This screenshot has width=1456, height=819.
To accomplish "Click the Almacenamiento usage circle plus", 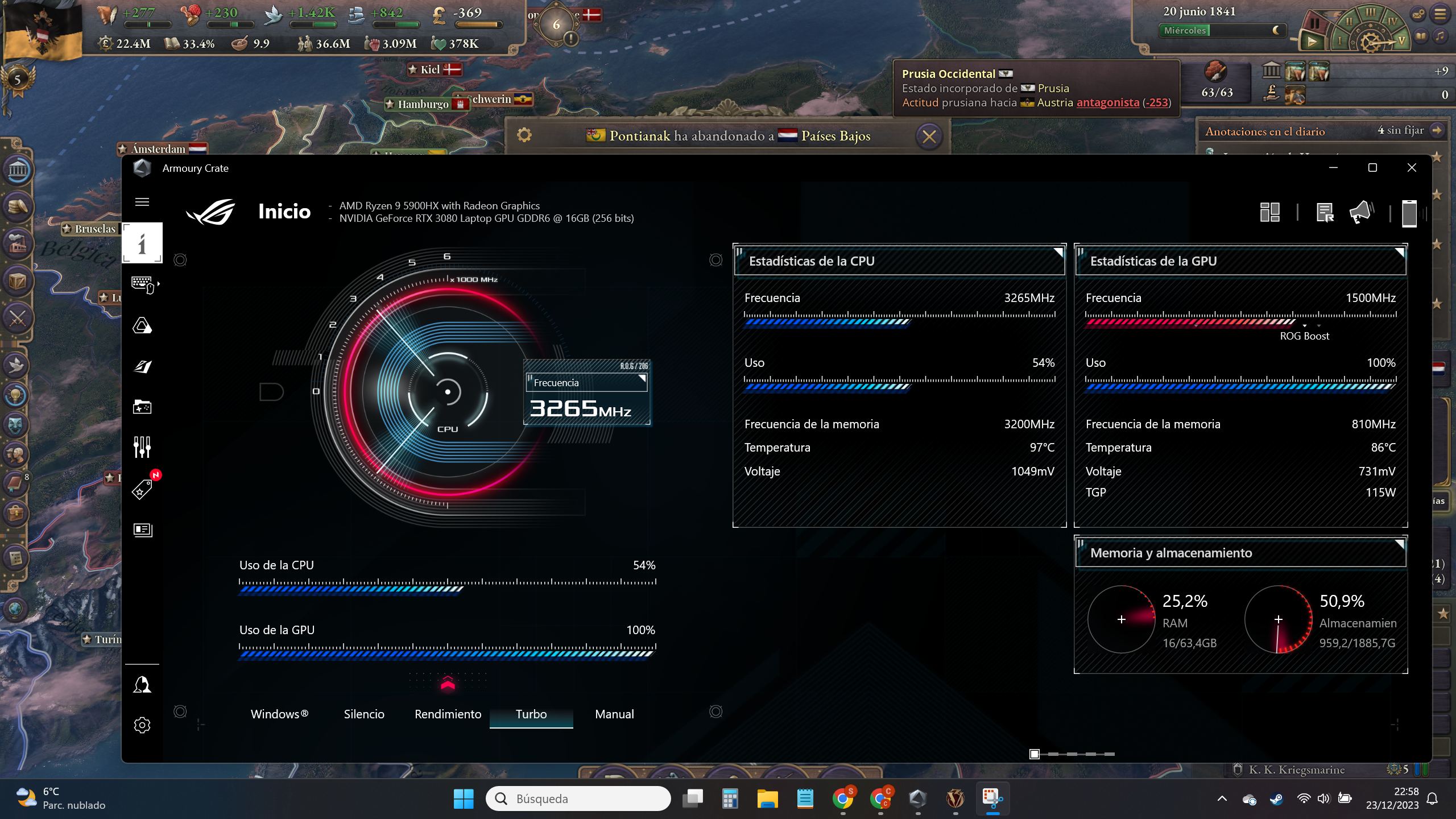I will tap(1278, 619).
